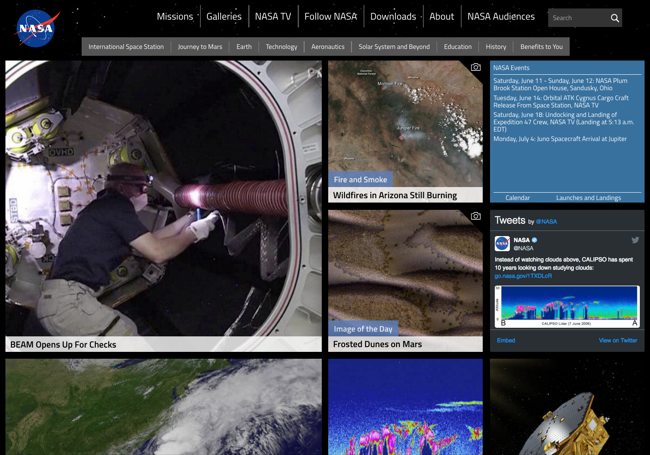Open the Galleries menu
Image resolution: width=650 pixels, height=455 pixels.
click(224, 17)
